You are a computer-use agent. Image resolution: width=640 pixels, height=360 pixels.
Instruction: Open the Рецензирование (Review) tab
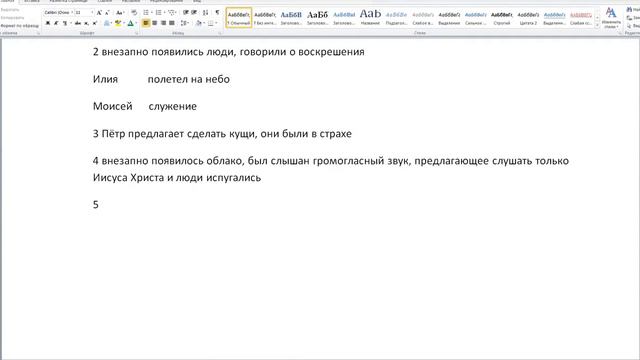point(166,1)
